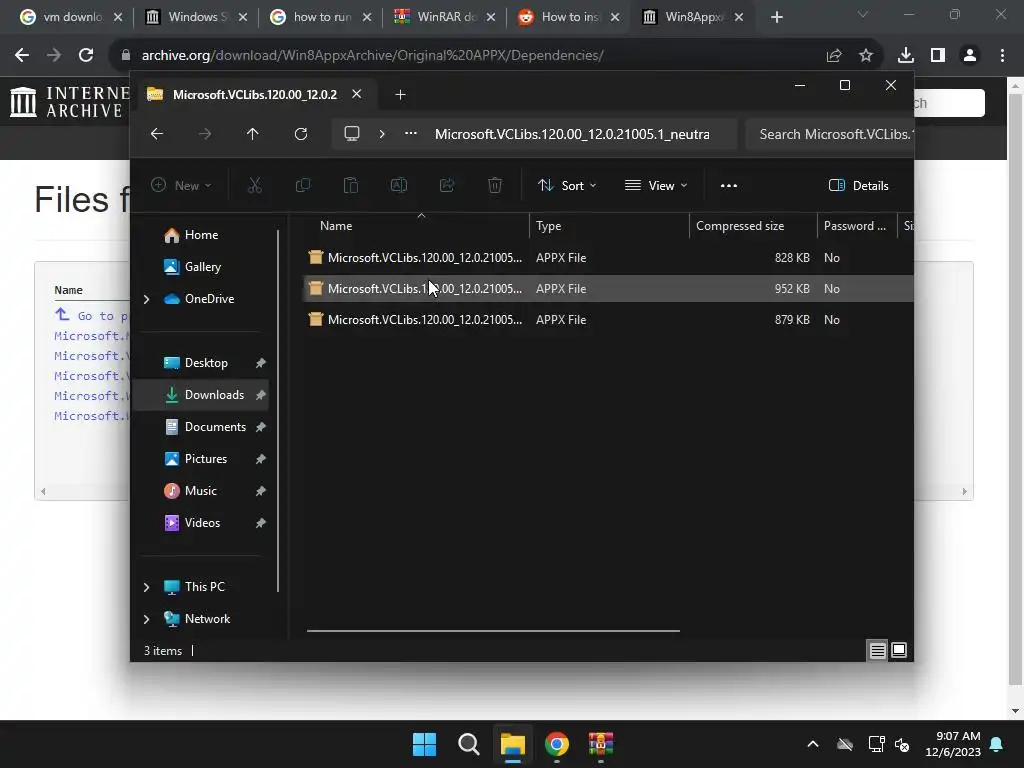This screenshot has width=1024, height=768.
Task: Open WinRAR from the taskbar
Action: 601,744
